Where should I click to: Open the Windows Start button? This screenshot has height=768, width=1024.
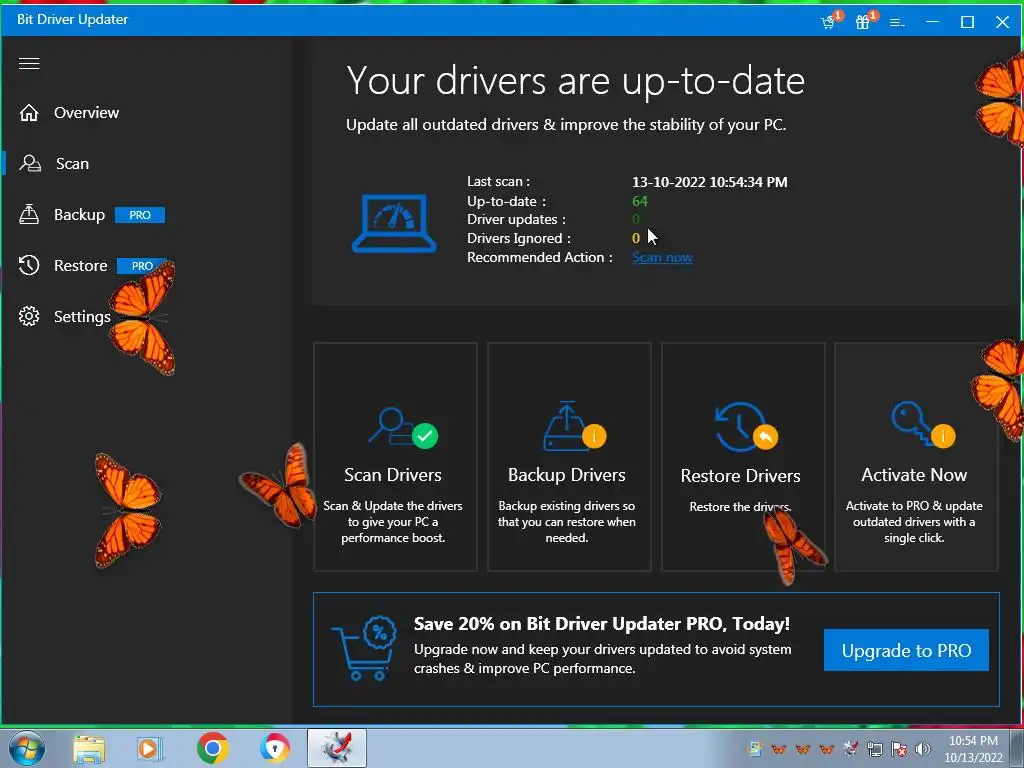(26, 748)
